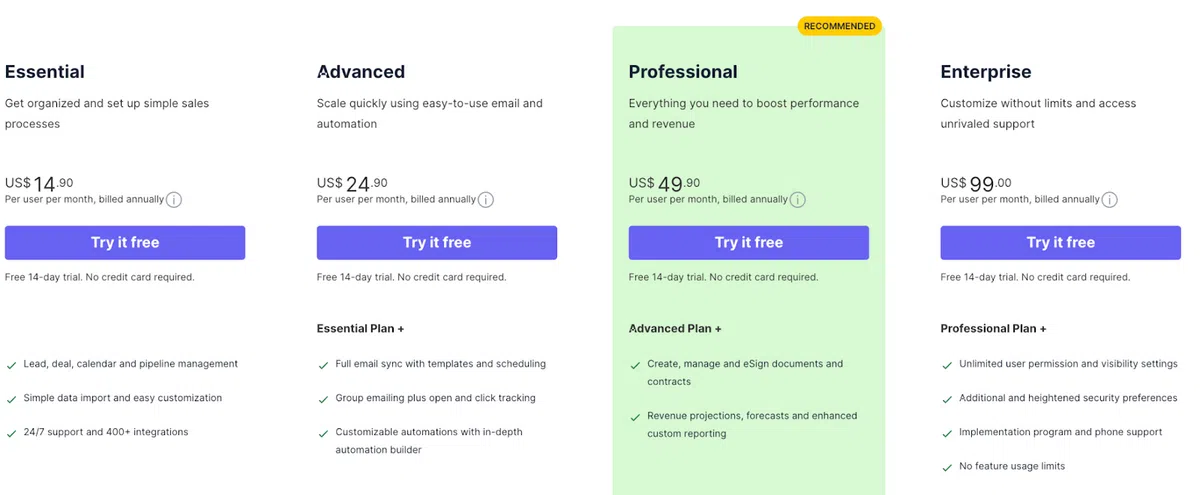Screen dimensions: 1200x495
Task: Click checkmark beside eSign documents feature
Action: 635,365
